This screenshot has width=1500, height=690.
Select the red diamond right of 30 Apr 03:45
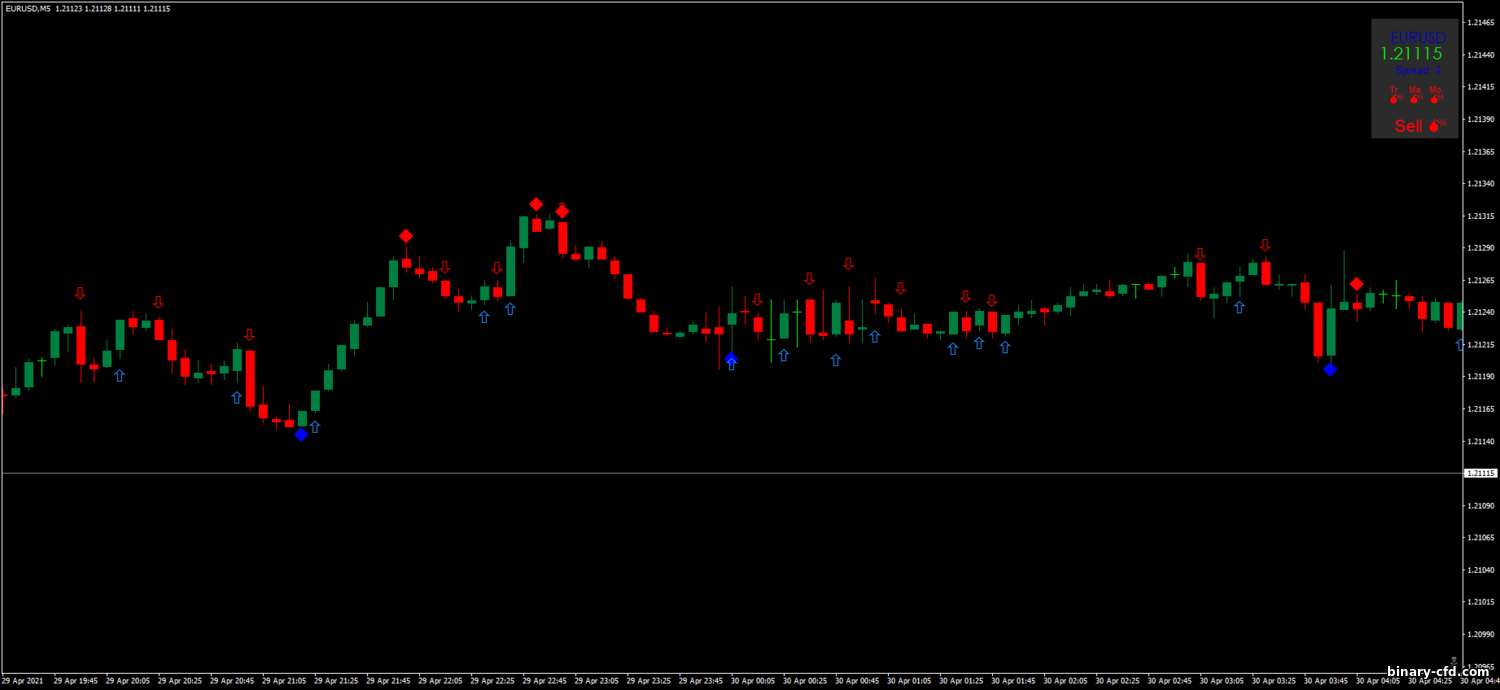(1356, 284)
